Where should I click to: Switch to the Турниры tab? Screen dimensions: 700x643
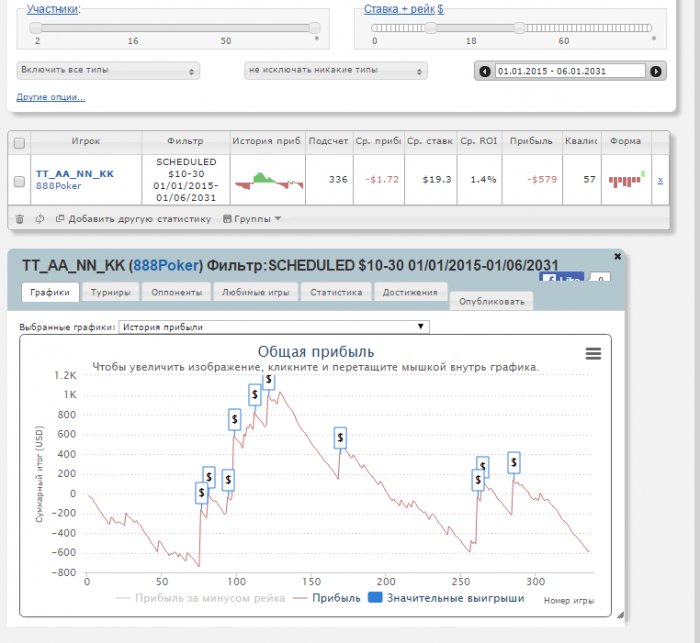[110, 292]
